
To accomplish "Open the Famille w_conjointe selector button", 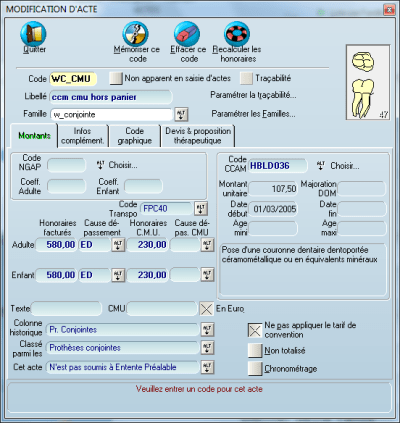I will (181, 114).
